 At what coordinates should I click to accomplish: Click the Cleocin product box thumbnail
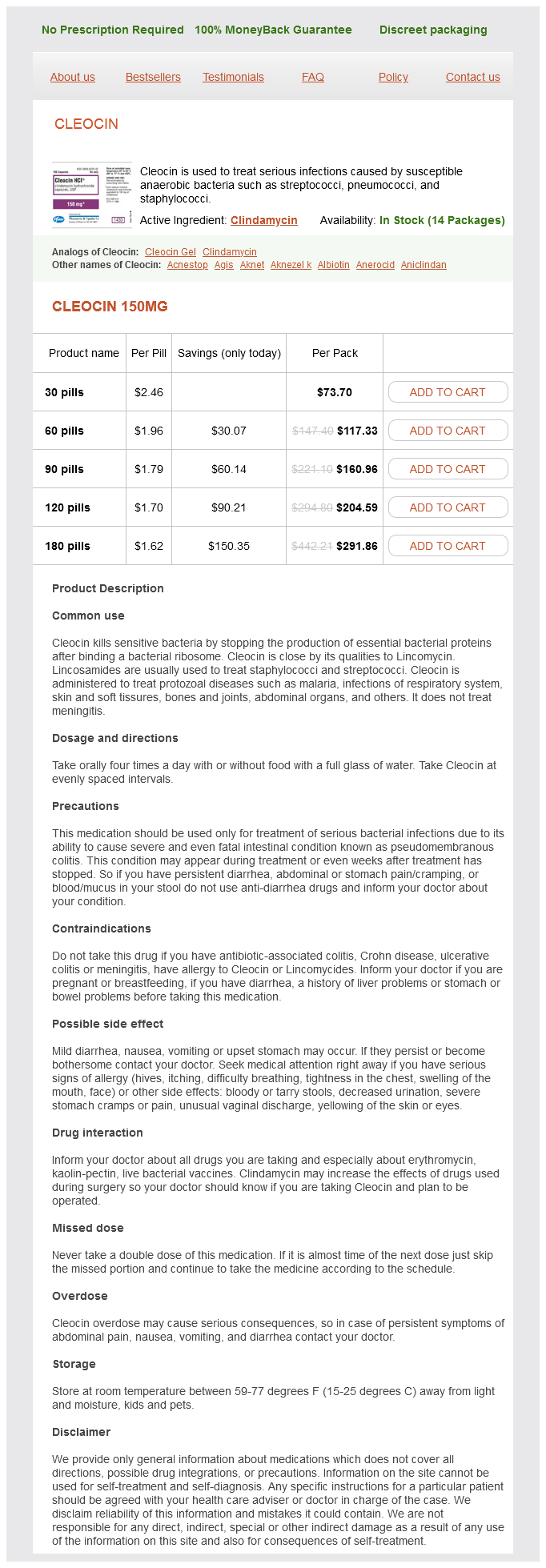(x=91, y=195)
